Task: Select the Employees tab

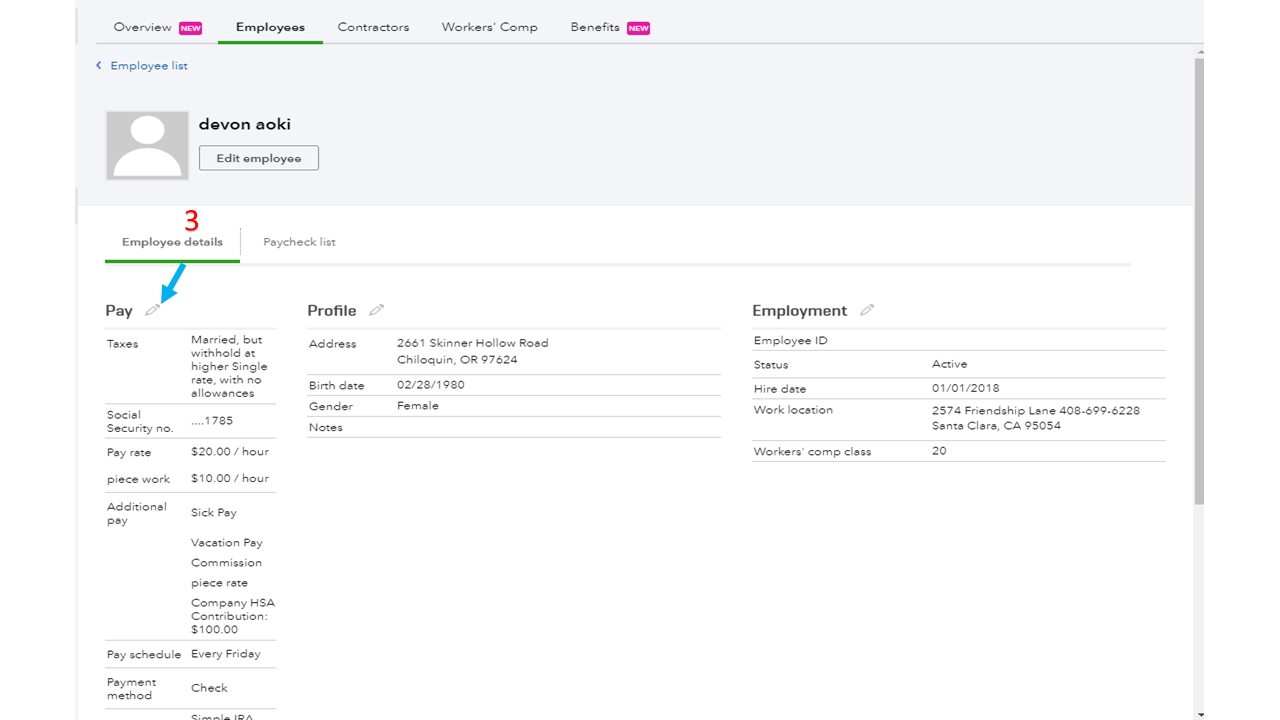Action: (270, 27)
